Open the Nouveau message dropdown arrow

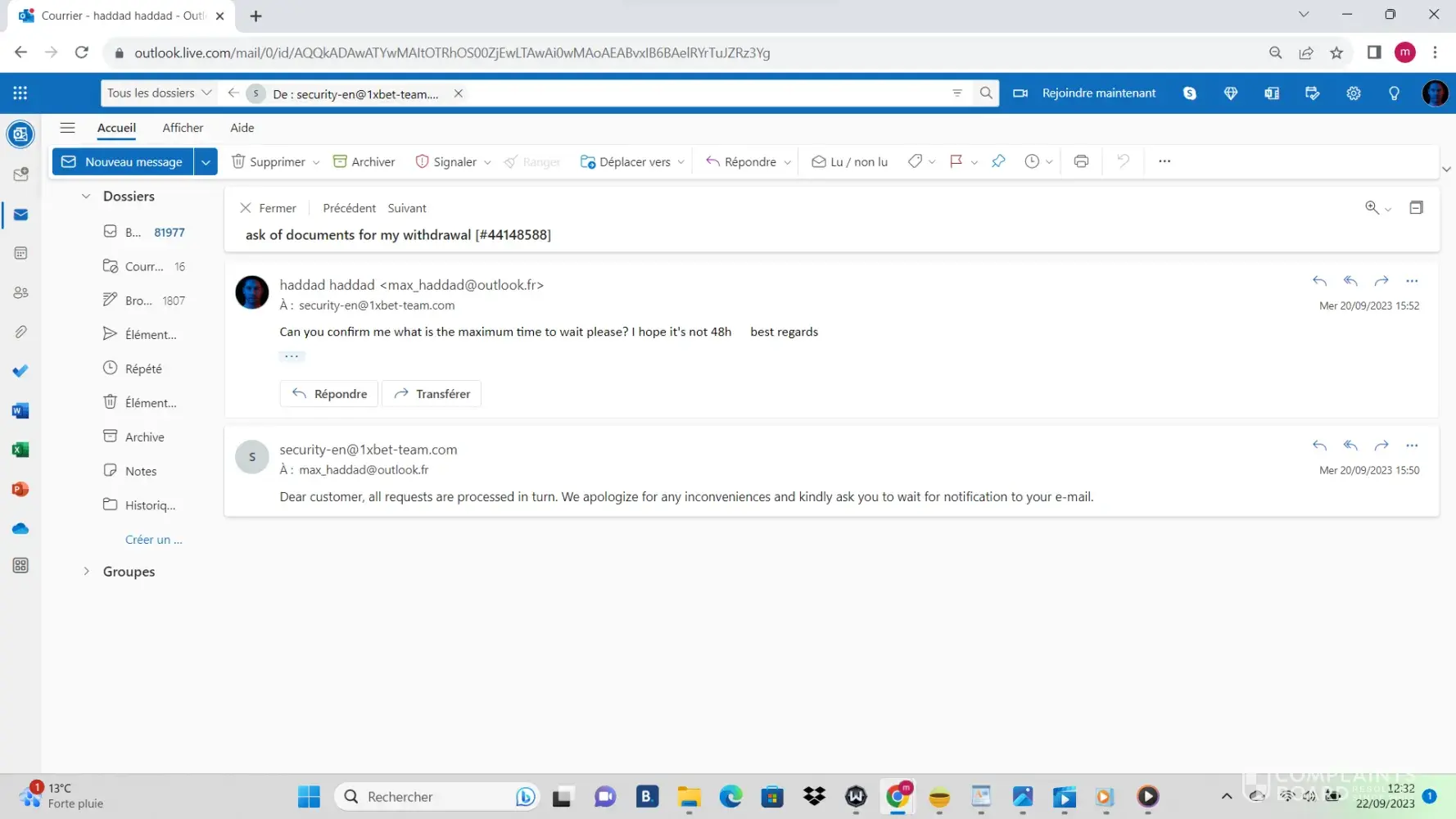[x=206, y=161]
